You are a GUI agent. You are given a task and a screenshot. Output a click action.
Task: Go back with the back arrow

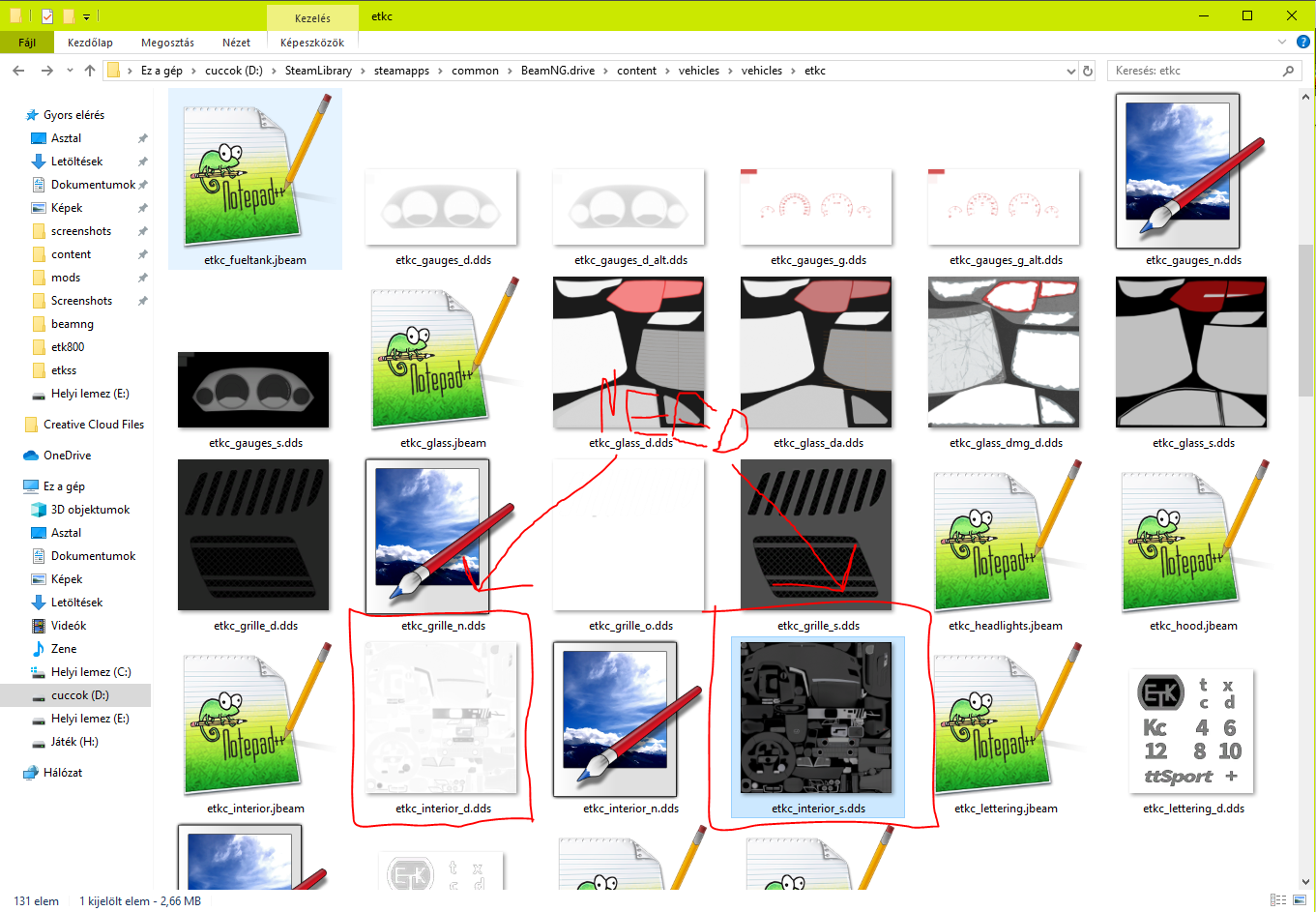(x=18, y=71)
